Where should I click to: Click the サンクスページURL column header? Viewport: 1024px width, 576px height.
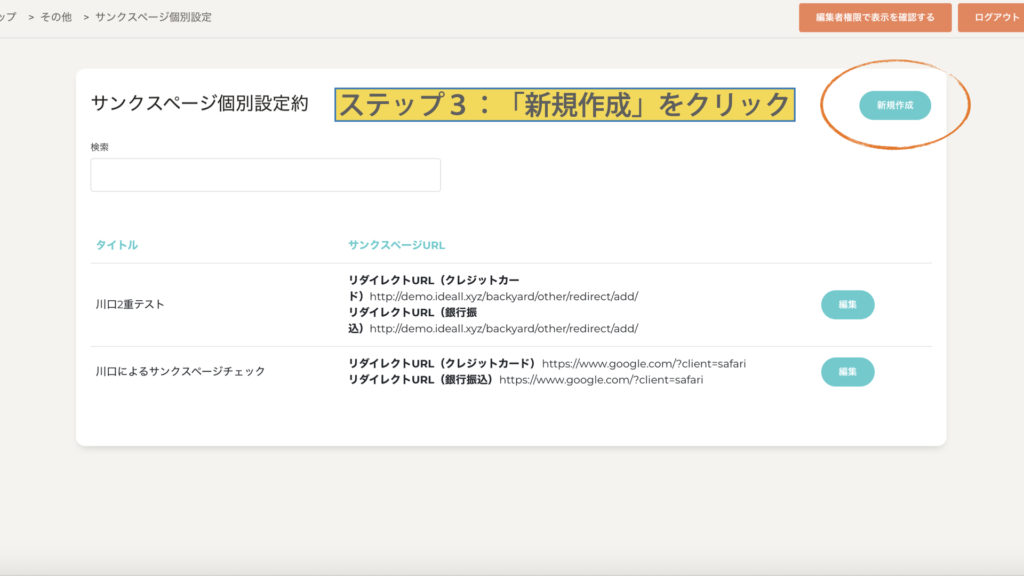(x=396, y=245)
